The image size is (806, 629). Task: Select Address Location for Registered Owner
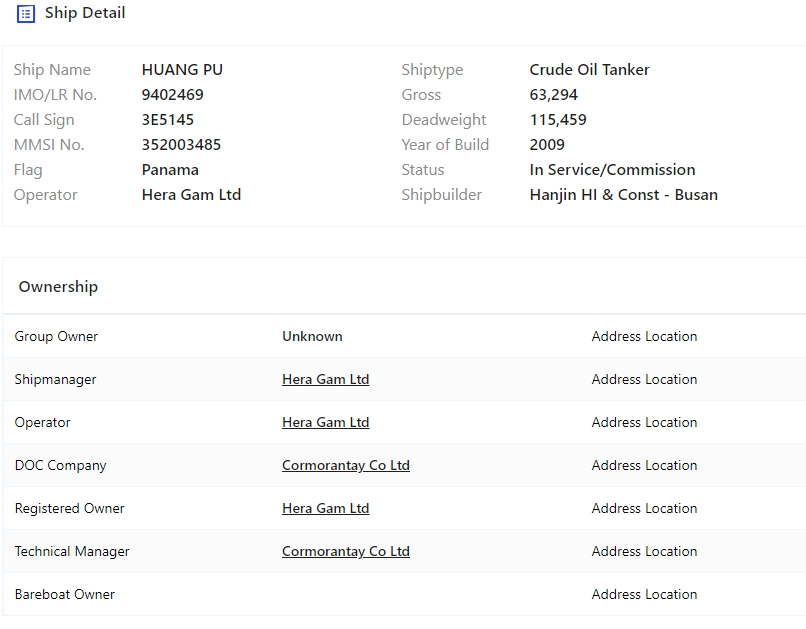[644, 508]
